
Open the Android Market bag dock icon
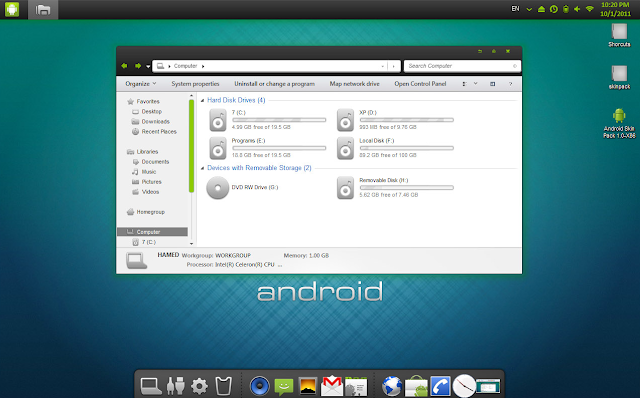click(416, 386)
